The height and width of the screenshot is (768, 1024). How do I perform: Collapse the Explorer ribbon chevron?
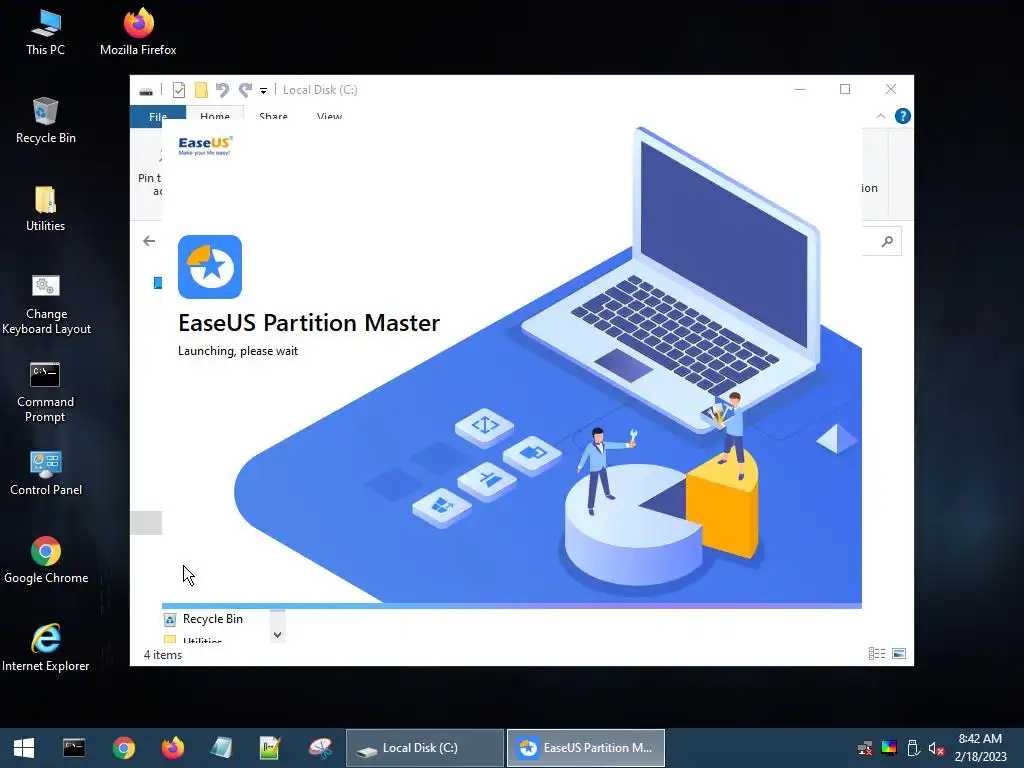coord(881,116)
